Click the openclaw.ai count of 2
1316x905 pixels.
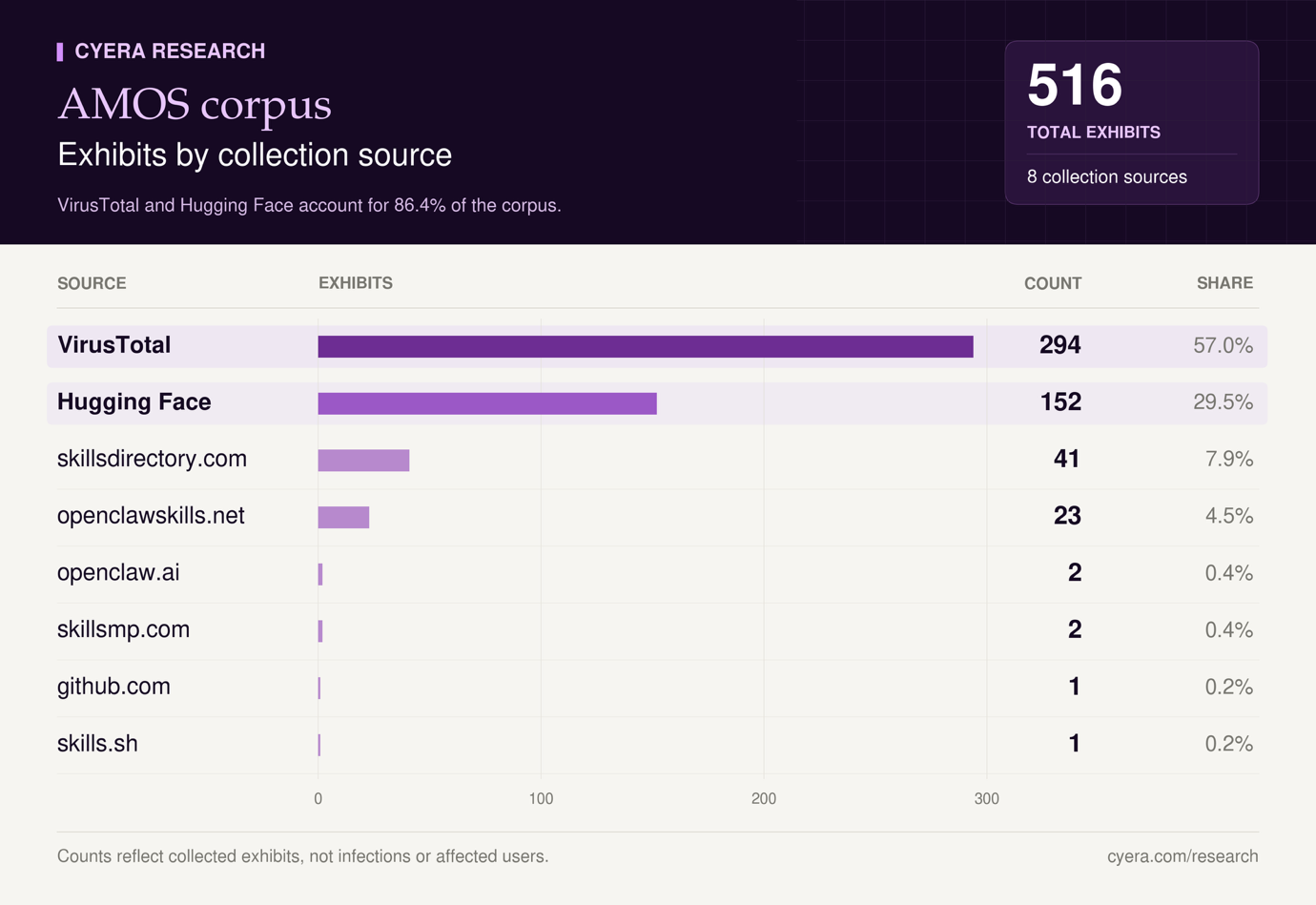pyautogui.click(x=1075, y=573)
